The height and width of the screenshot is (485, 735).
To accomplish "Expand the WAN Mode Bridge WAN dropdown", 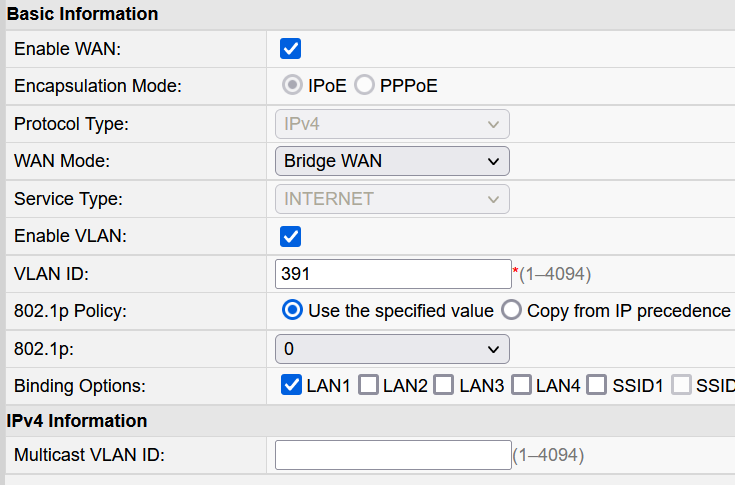I will coord(392,161).
